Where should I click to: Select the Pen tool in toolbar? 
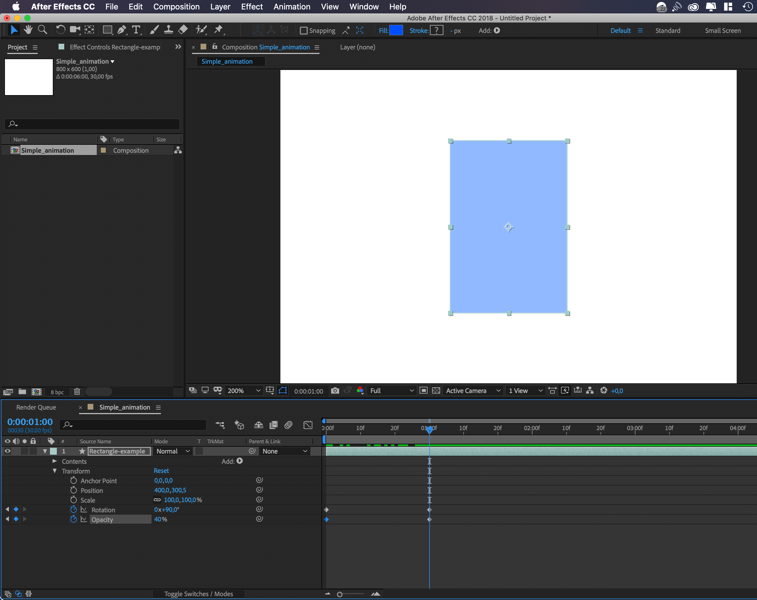(x=122, y=30)
